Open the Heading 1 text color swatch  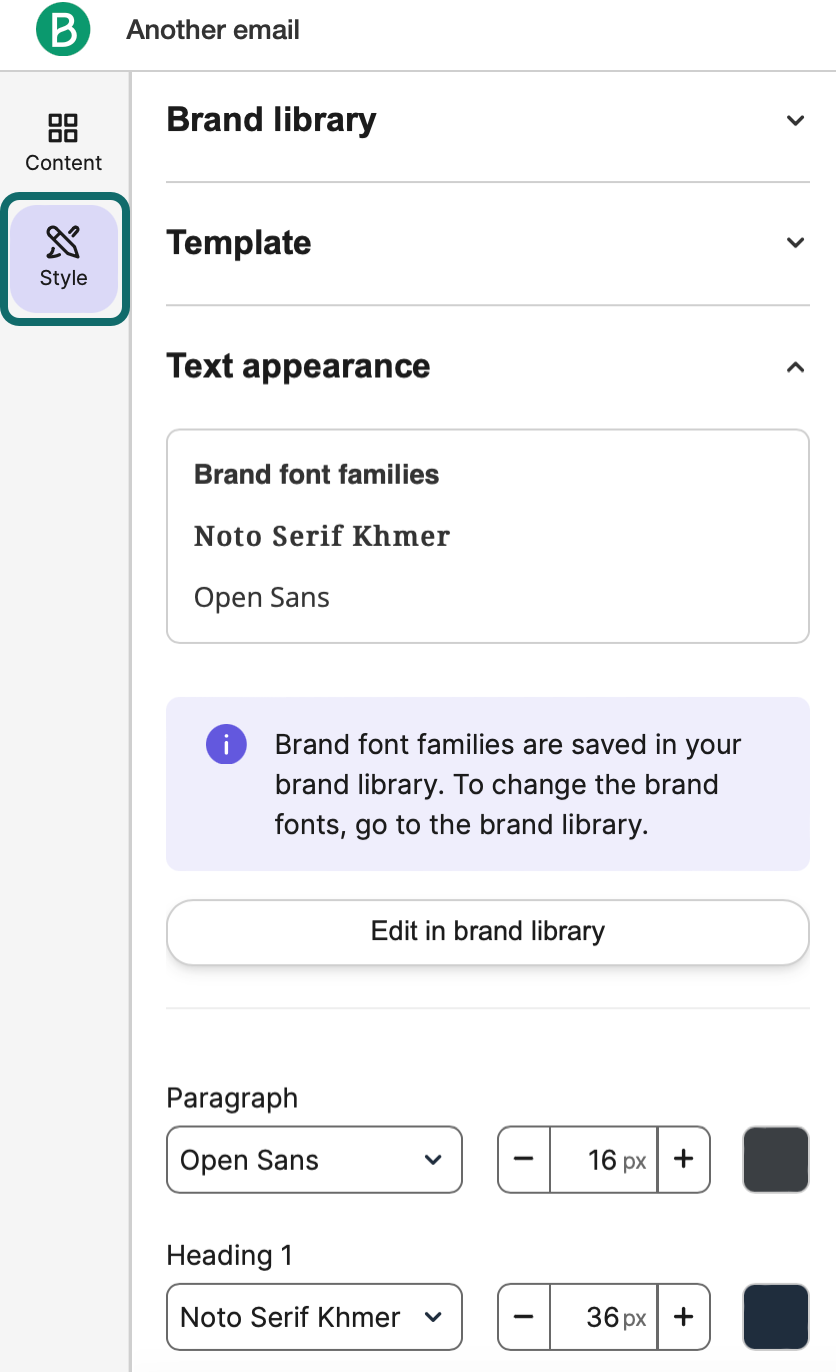775,1317
